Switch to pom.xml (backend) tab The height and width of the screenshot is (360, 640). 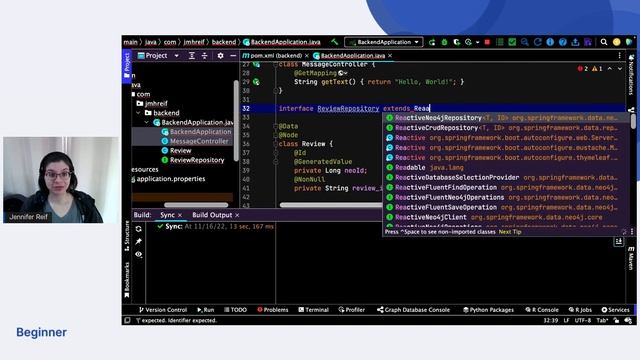(273, 56)
